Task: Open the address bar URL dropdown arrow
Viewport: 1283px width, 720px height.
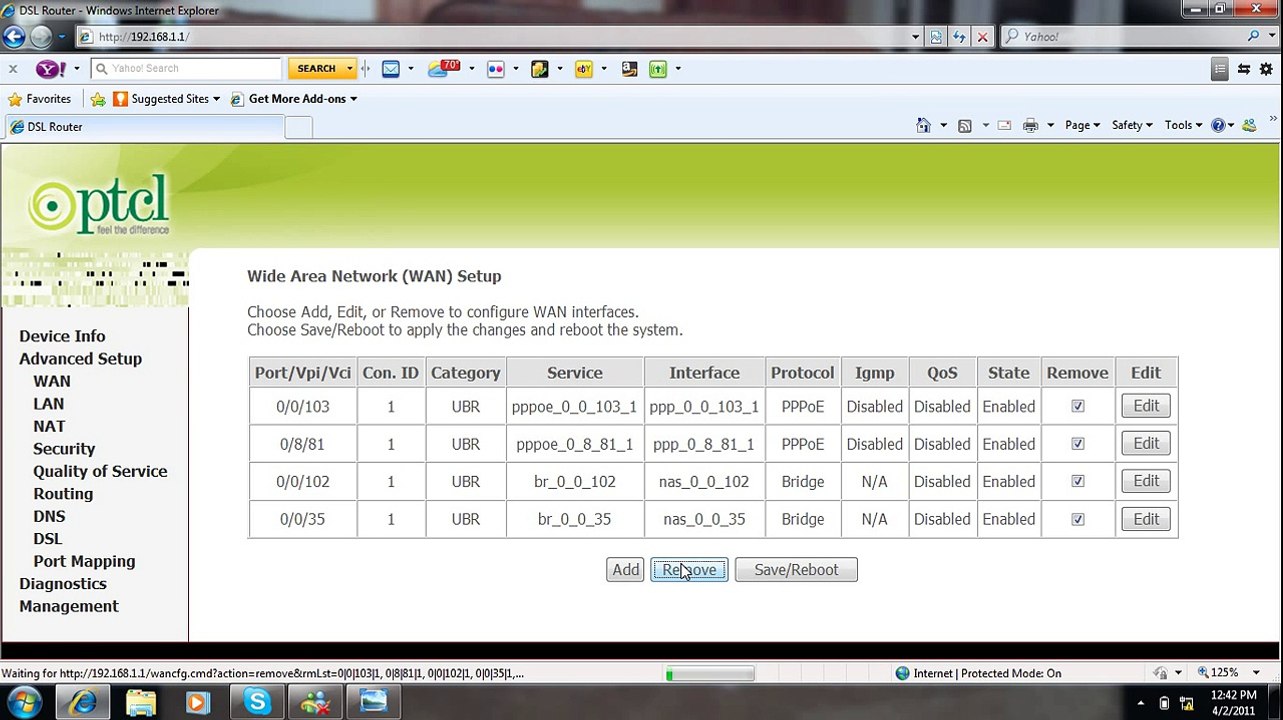Action: 915,37
